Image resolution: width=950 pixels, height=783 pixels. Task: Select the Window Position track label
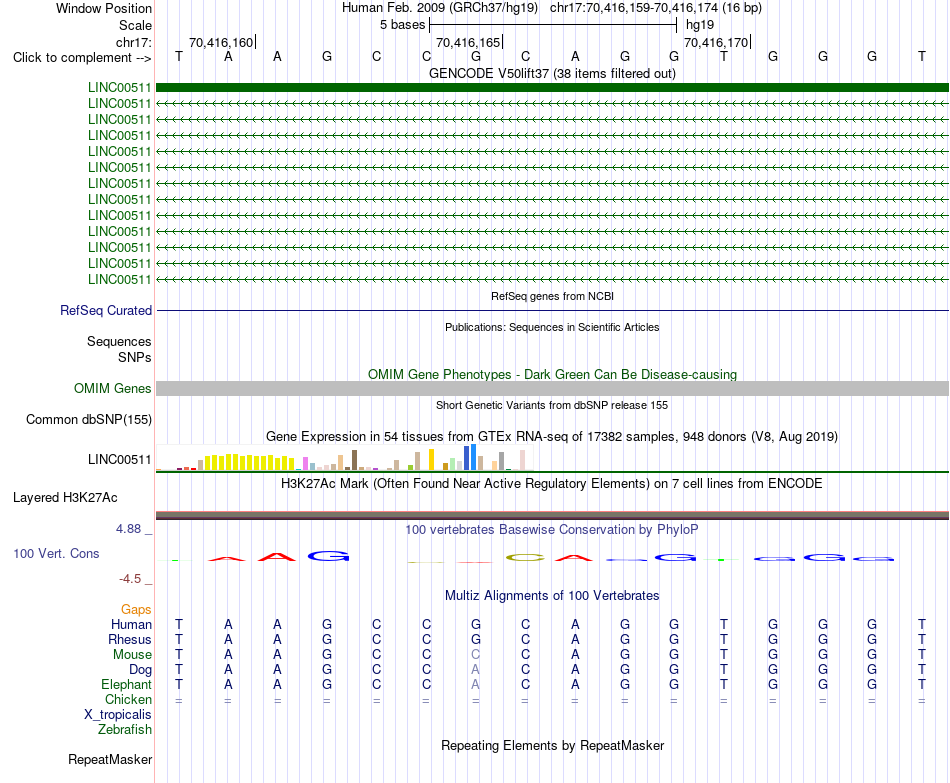pyautogui.click(x=104, y=8)
